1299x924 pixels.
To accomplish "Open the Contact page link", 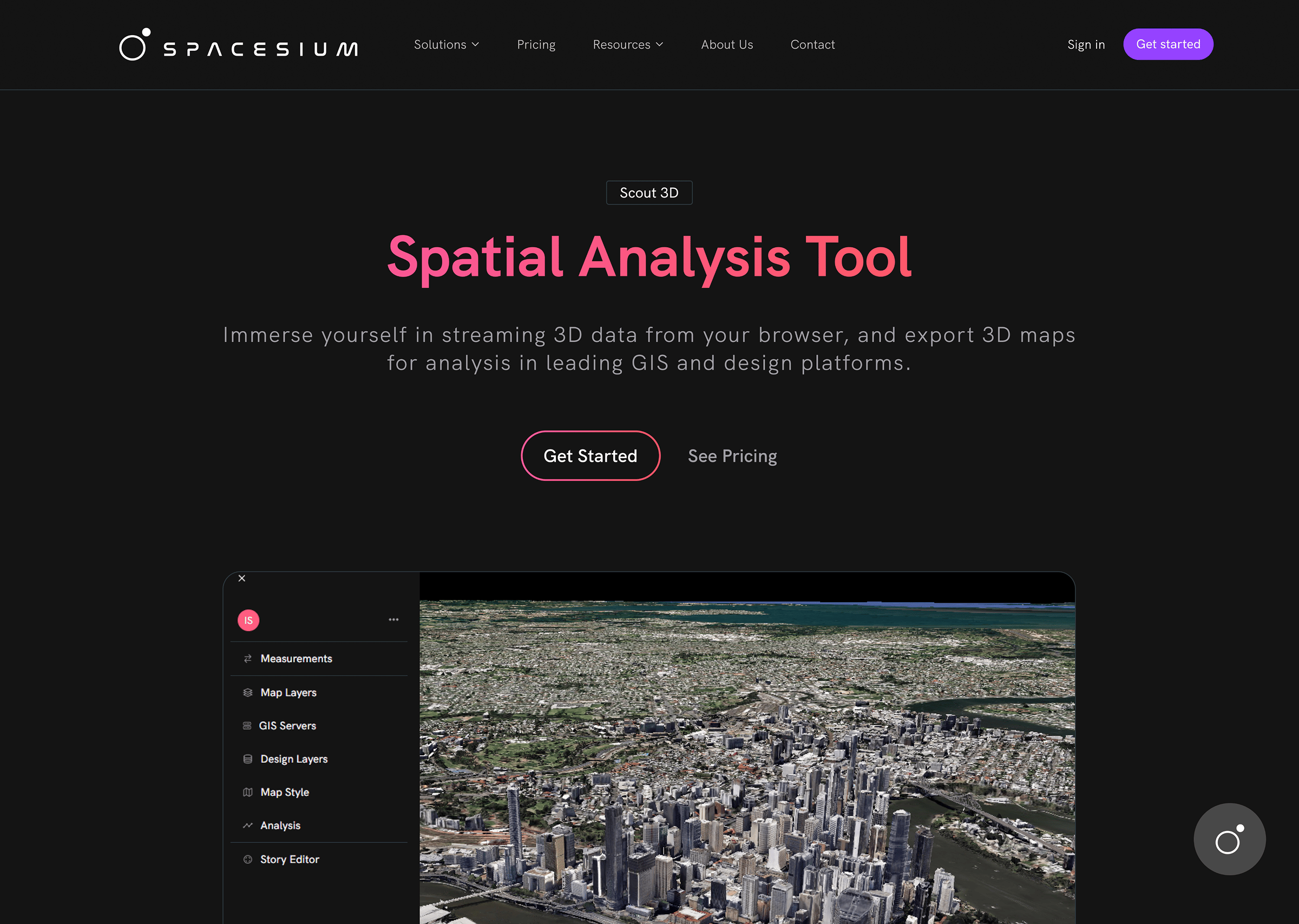I will [x=812, y=44].
